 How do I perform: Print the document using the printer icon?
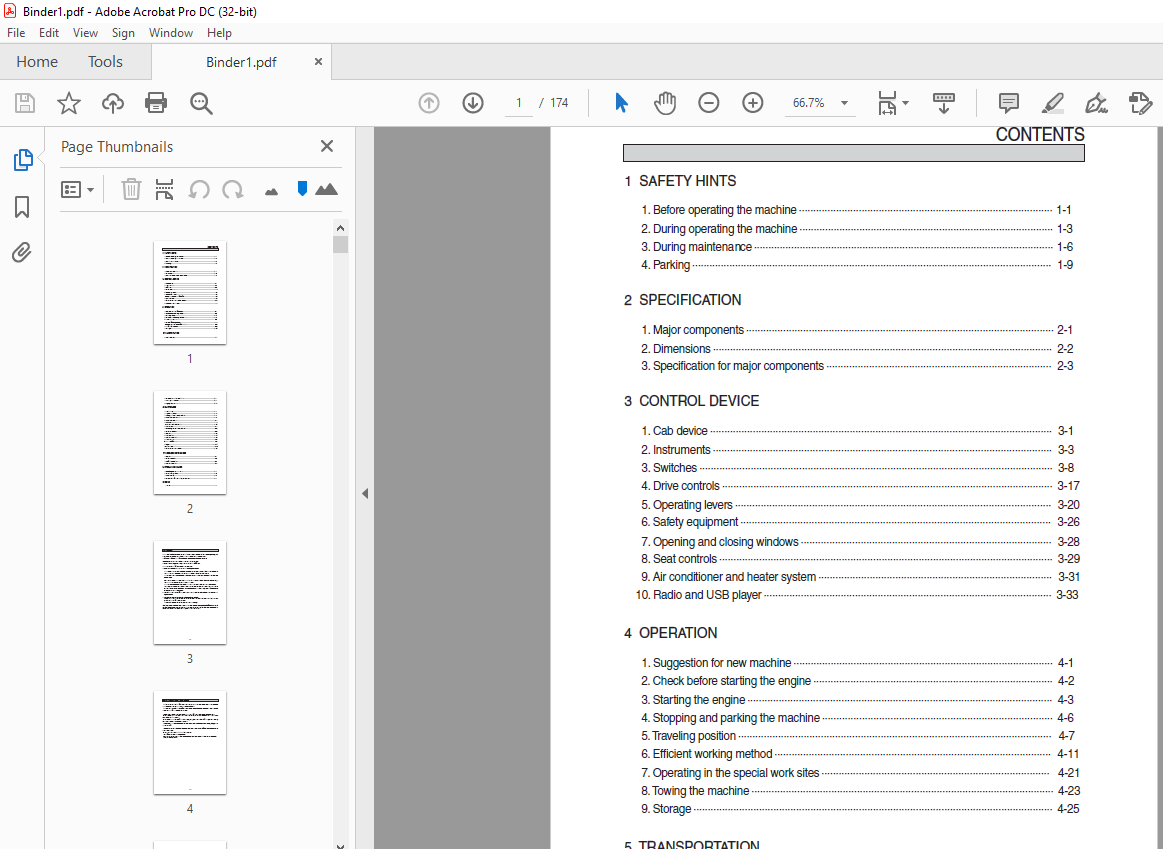pos(156,102)
